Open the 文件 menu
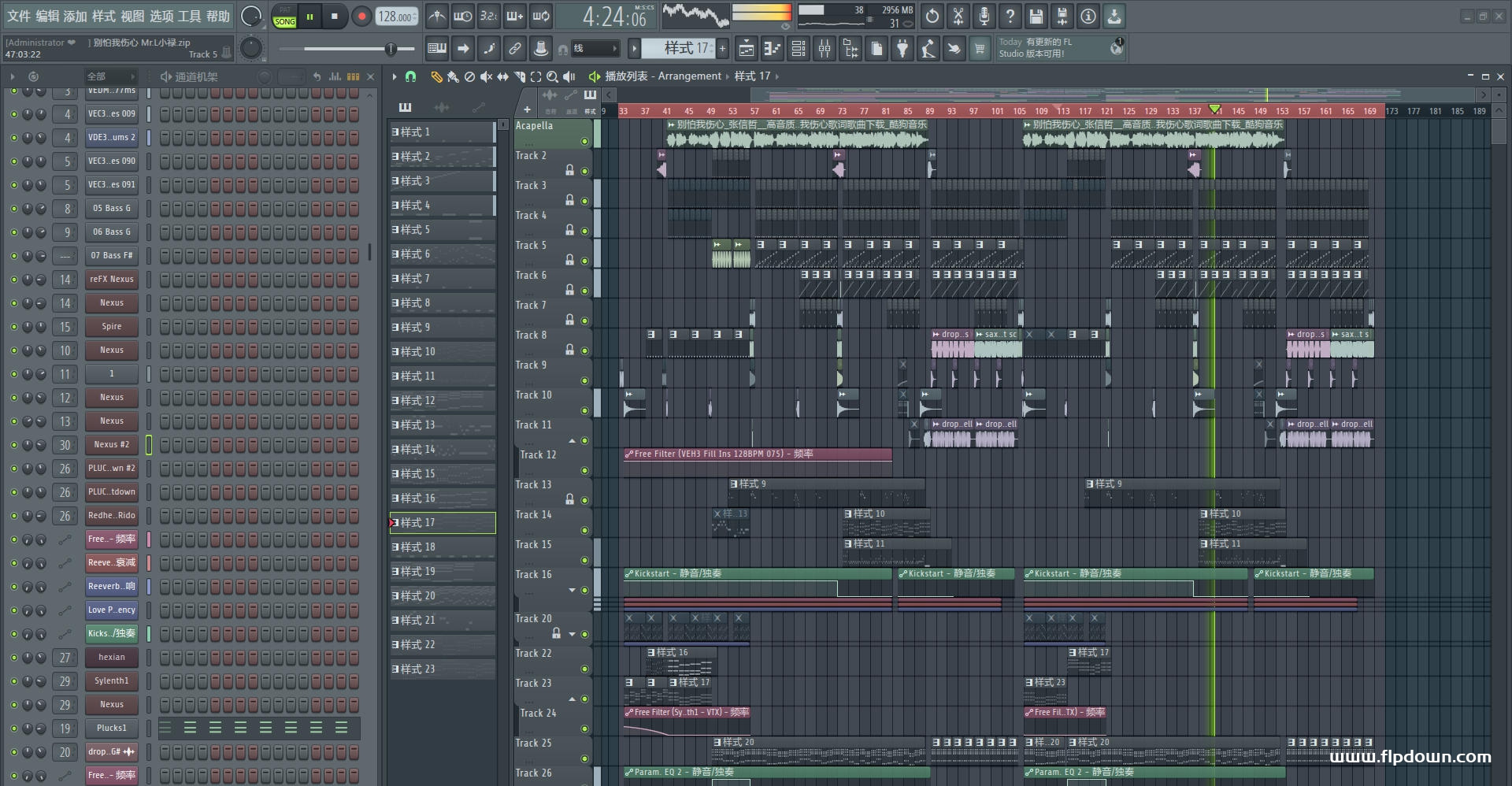 click(18, 16)
